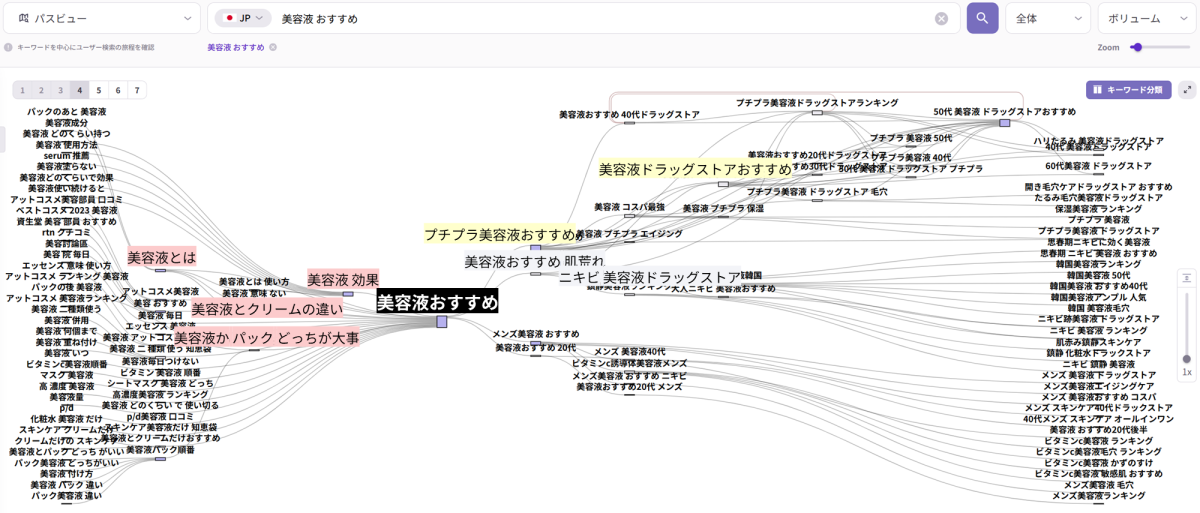This screenshot has width=1200, height=513.
Task: Switch to step tab 2
Action: (41, 90)
